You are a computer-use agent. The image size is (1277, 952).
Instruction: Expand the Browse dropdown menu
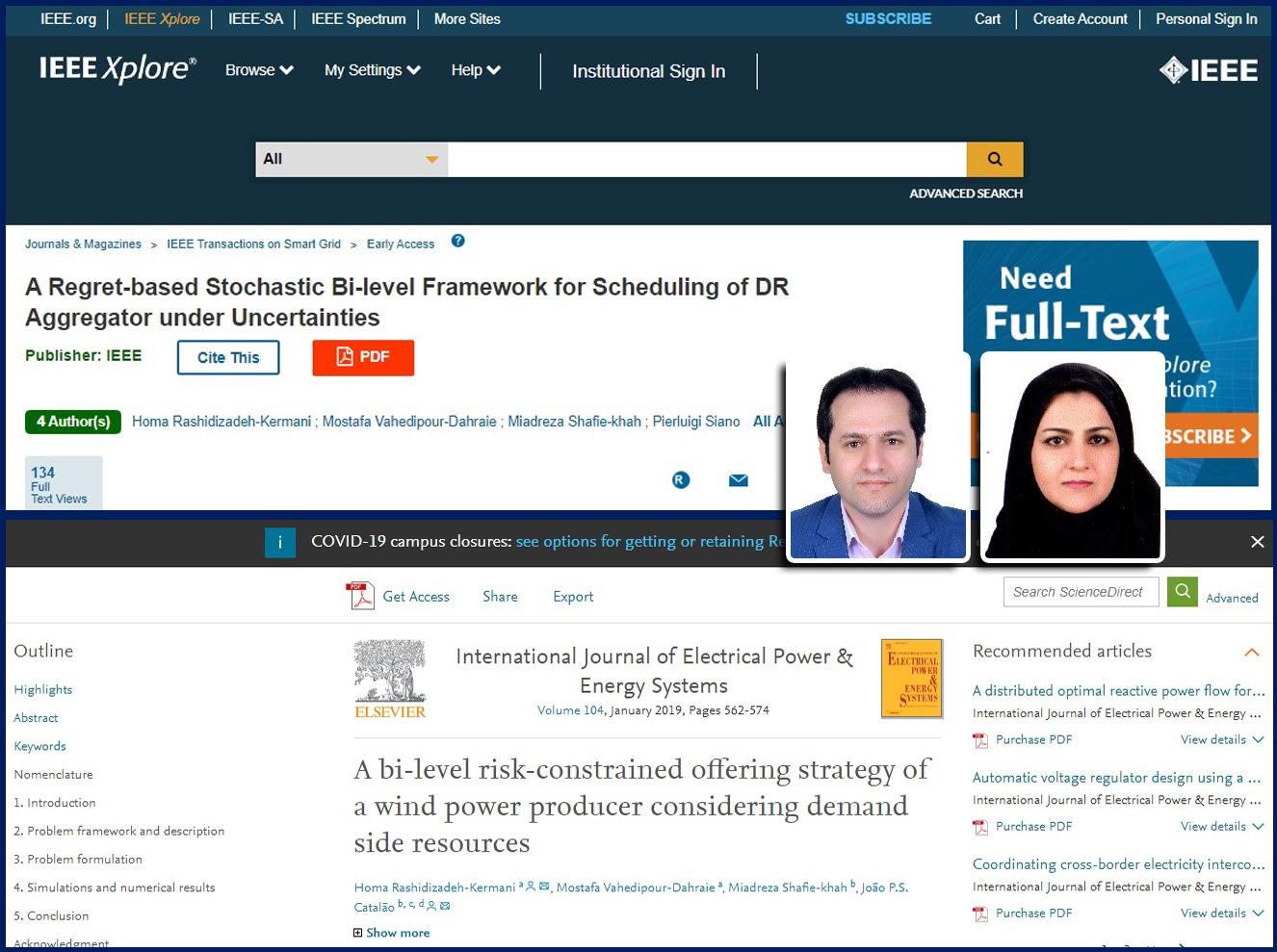[x=259, y=70]
